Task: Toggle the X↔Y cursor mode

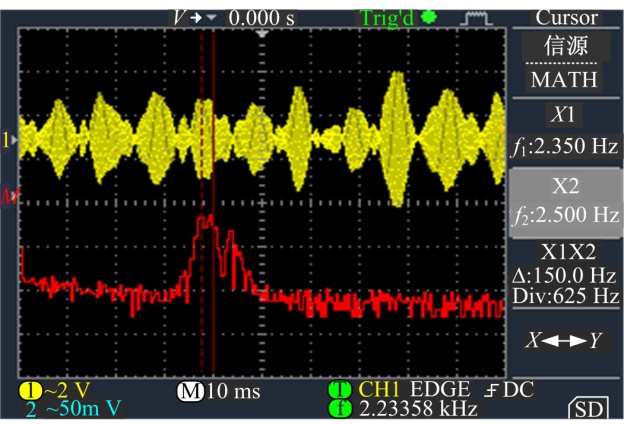Action: [x=567, y=340]
